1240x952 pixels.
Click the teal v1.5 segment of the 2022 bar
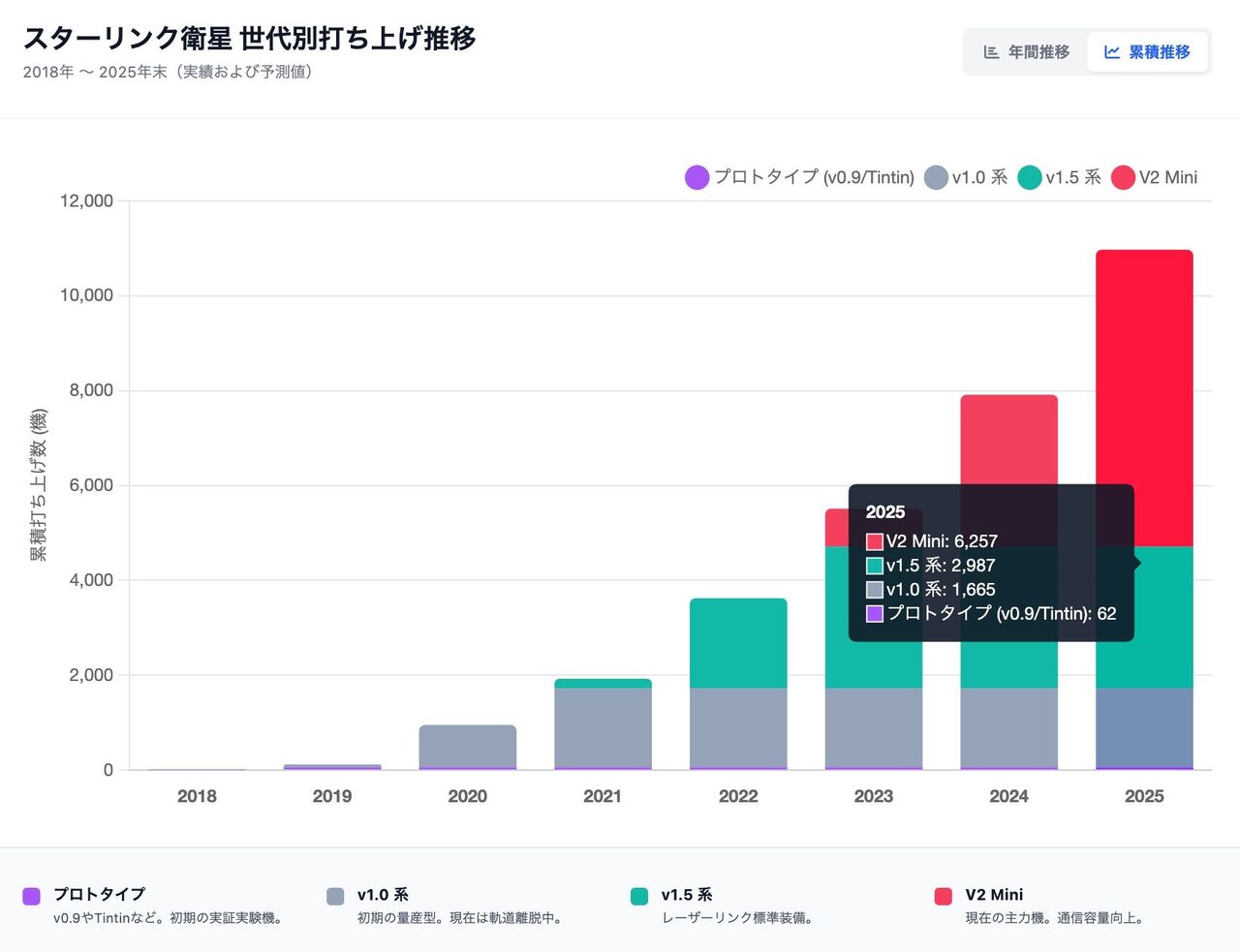click(738, 643)
